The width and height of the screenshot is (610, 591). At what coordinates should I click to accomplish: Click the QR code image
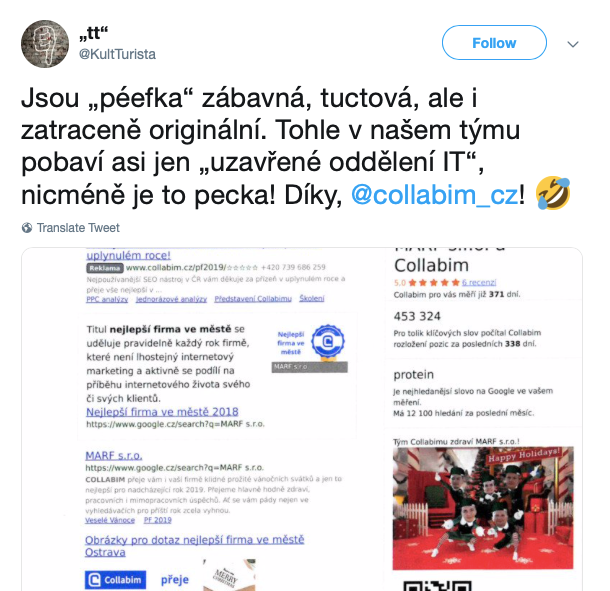[437, 586]
